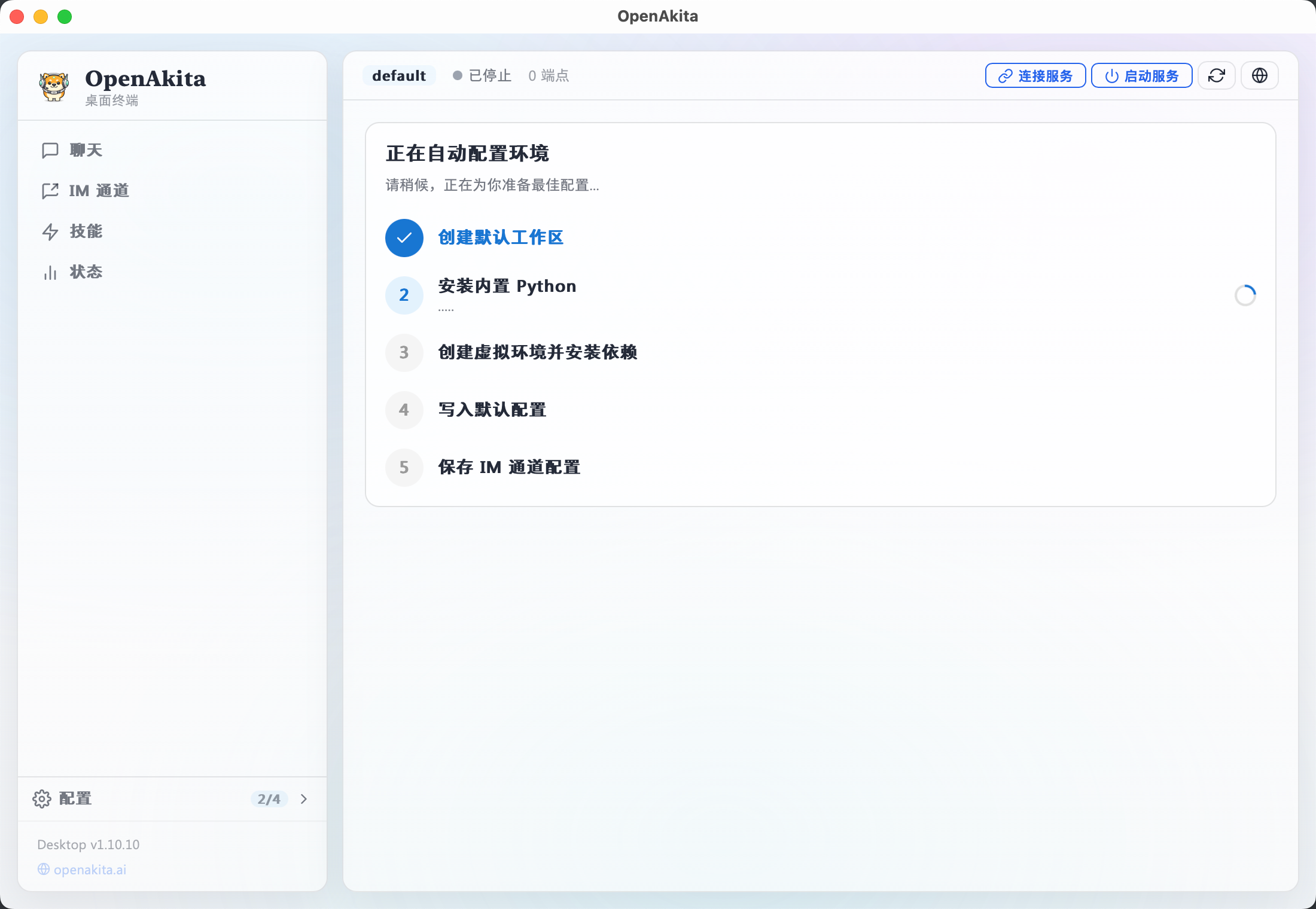Click the 连接服务 button

click(1035, 75)
